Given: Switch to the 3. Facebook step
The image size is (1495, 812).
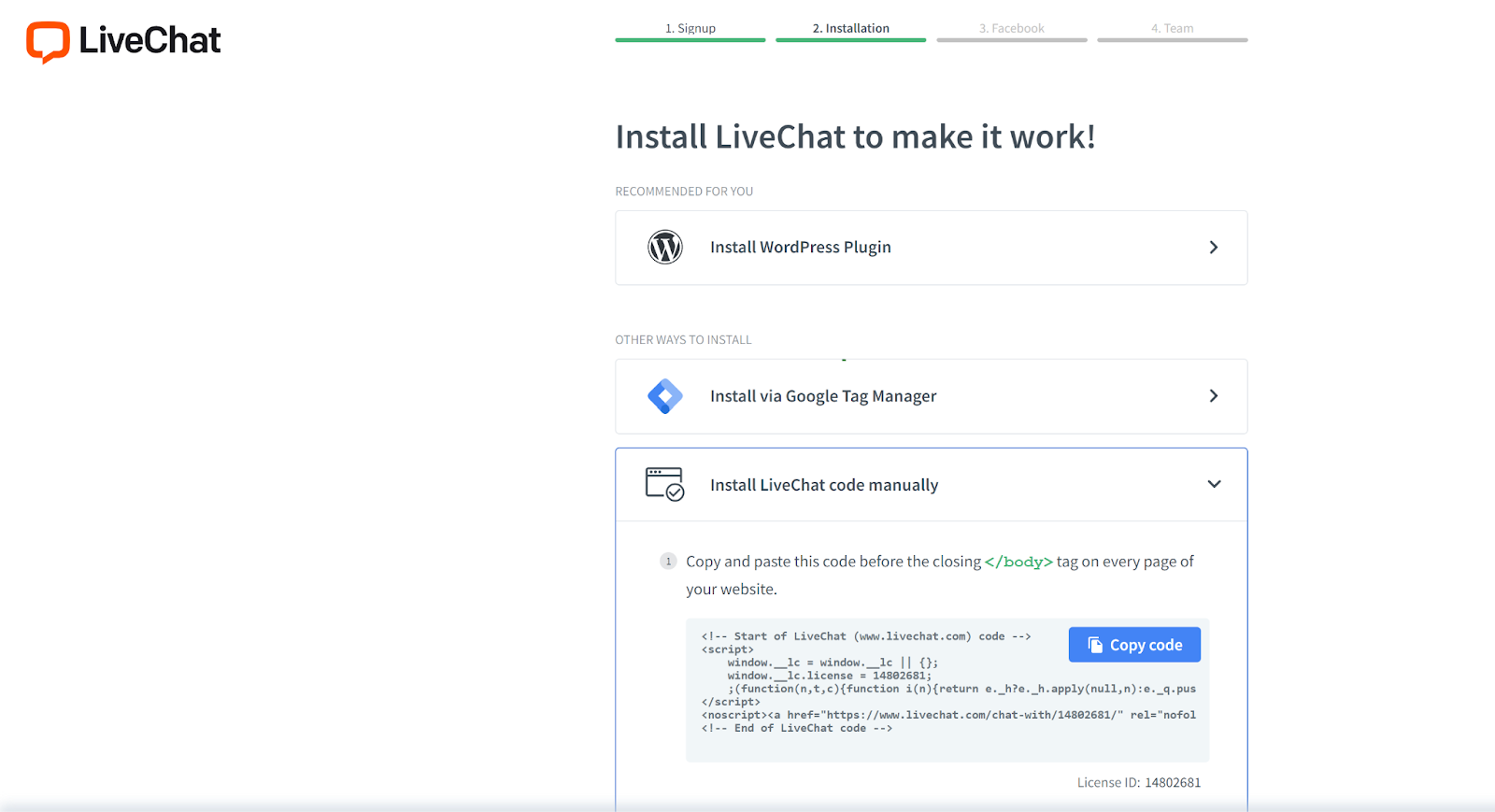Looking at the screenshot, I should tap(1011, 29).
